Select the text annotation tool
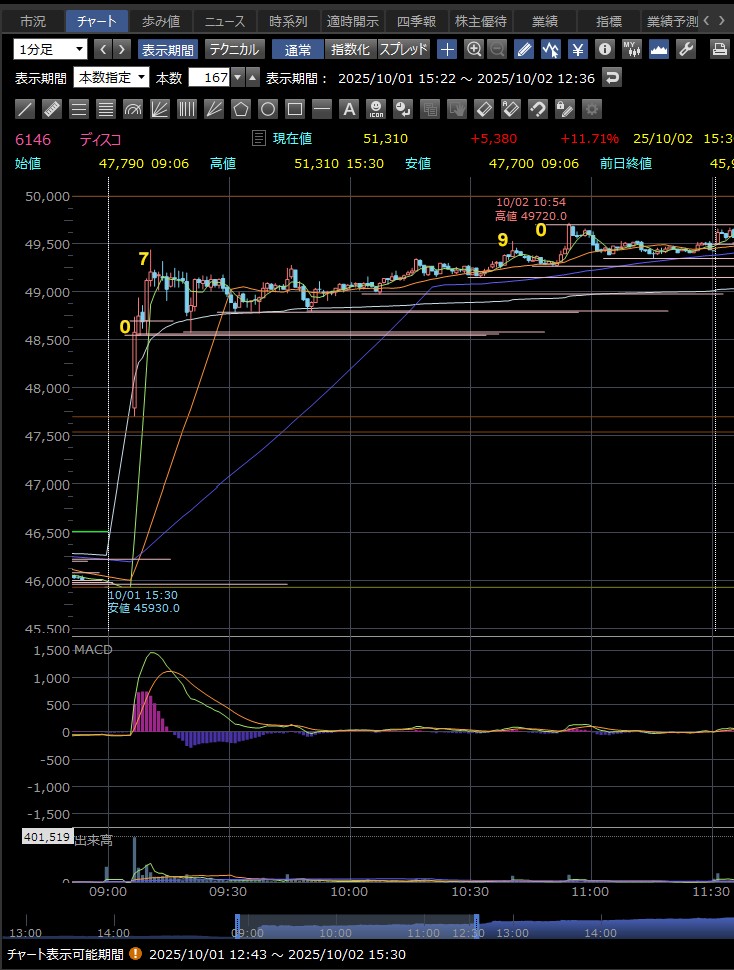734x970 pixels. [349, 109]
